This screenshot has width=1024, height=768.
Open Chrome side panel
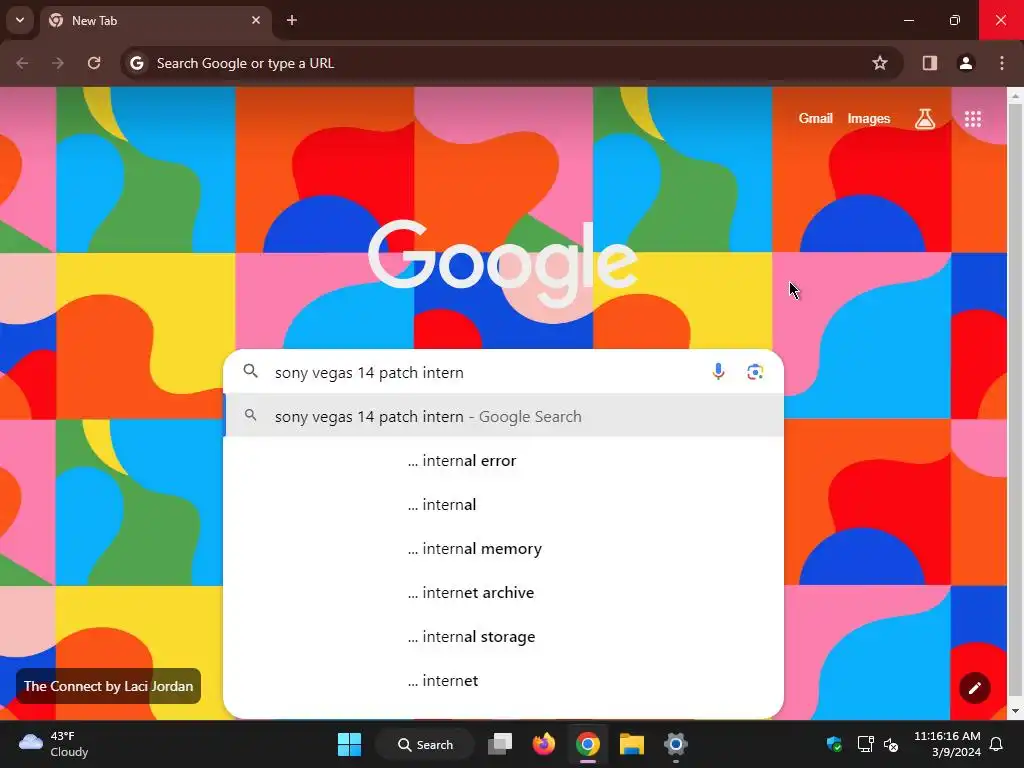coord(930,63)
